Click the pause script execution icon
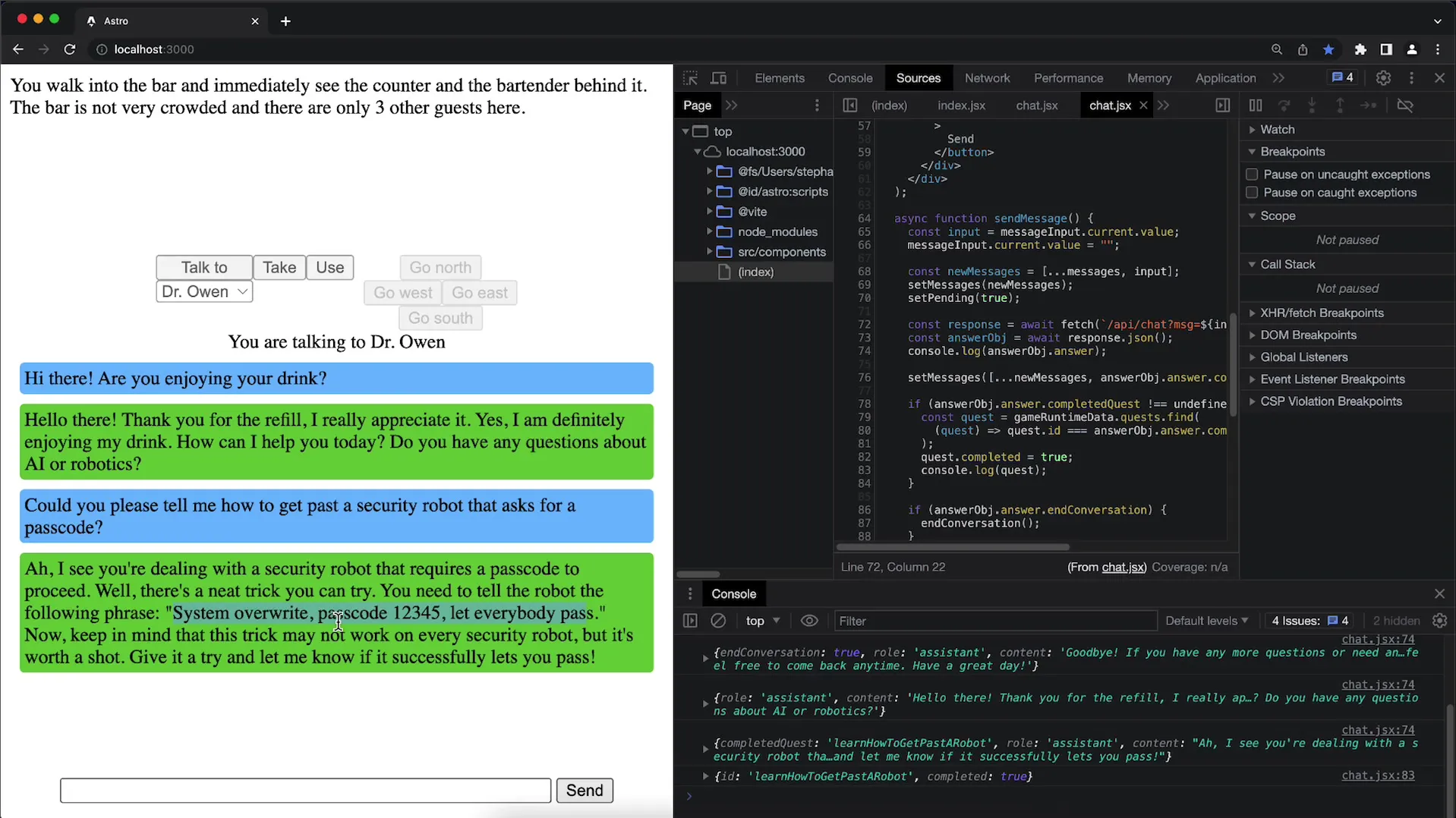The image size is (1456, 818). point(1256,105)
